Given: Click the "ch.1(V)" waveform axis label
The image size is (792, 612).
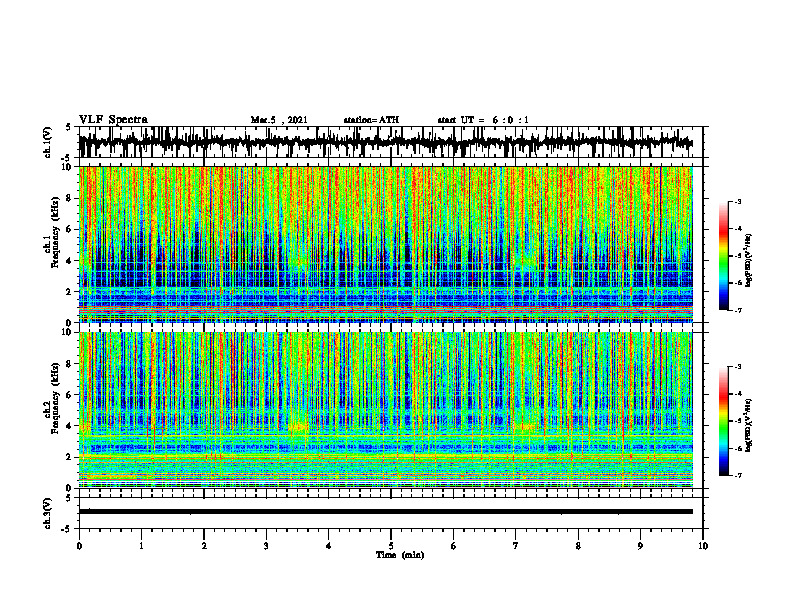Looking at the screenshot, I should (48, 142).
